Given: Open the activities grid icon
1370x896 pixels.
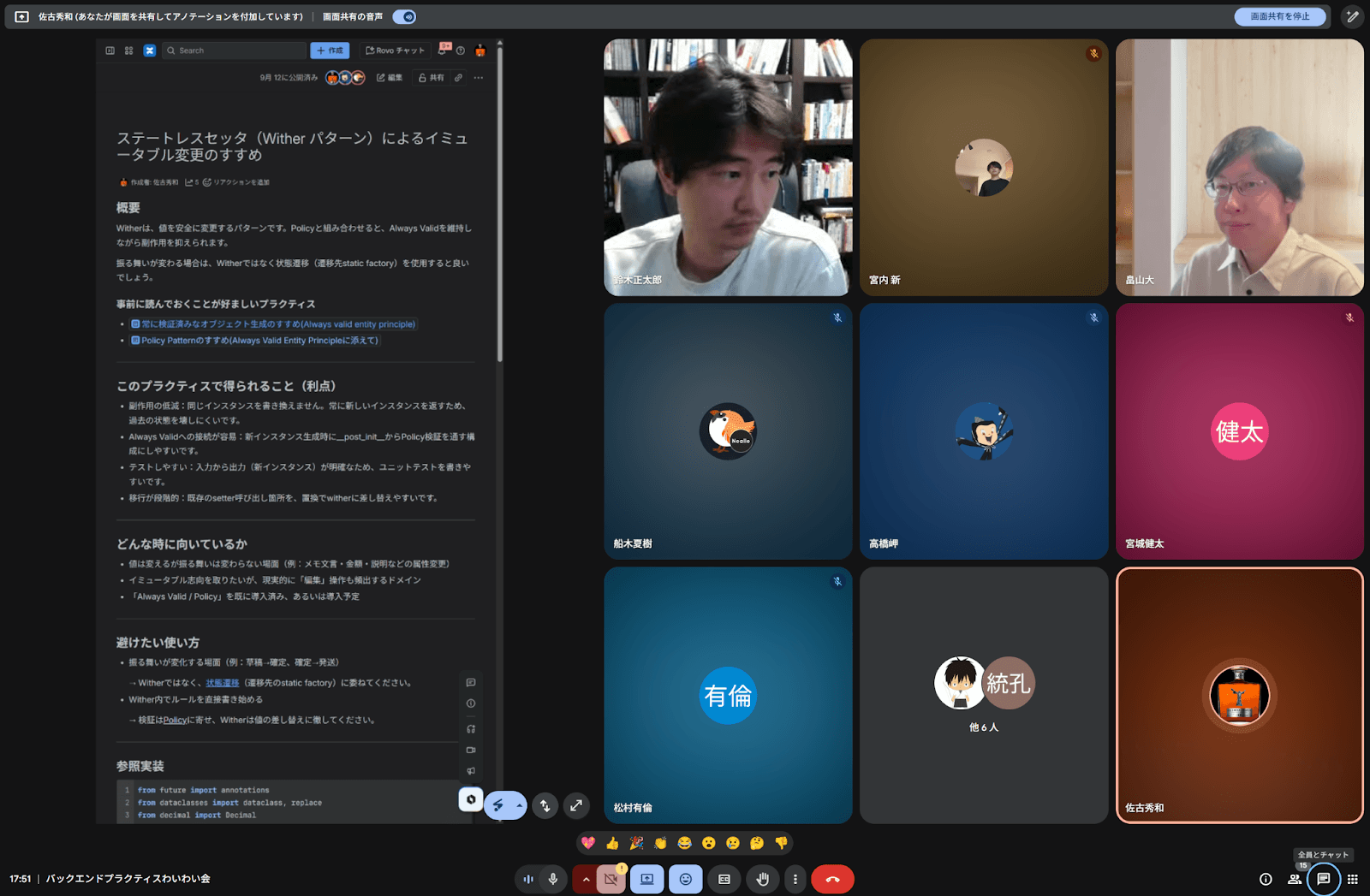Looking at the screenshot, I should point(1353,879).
